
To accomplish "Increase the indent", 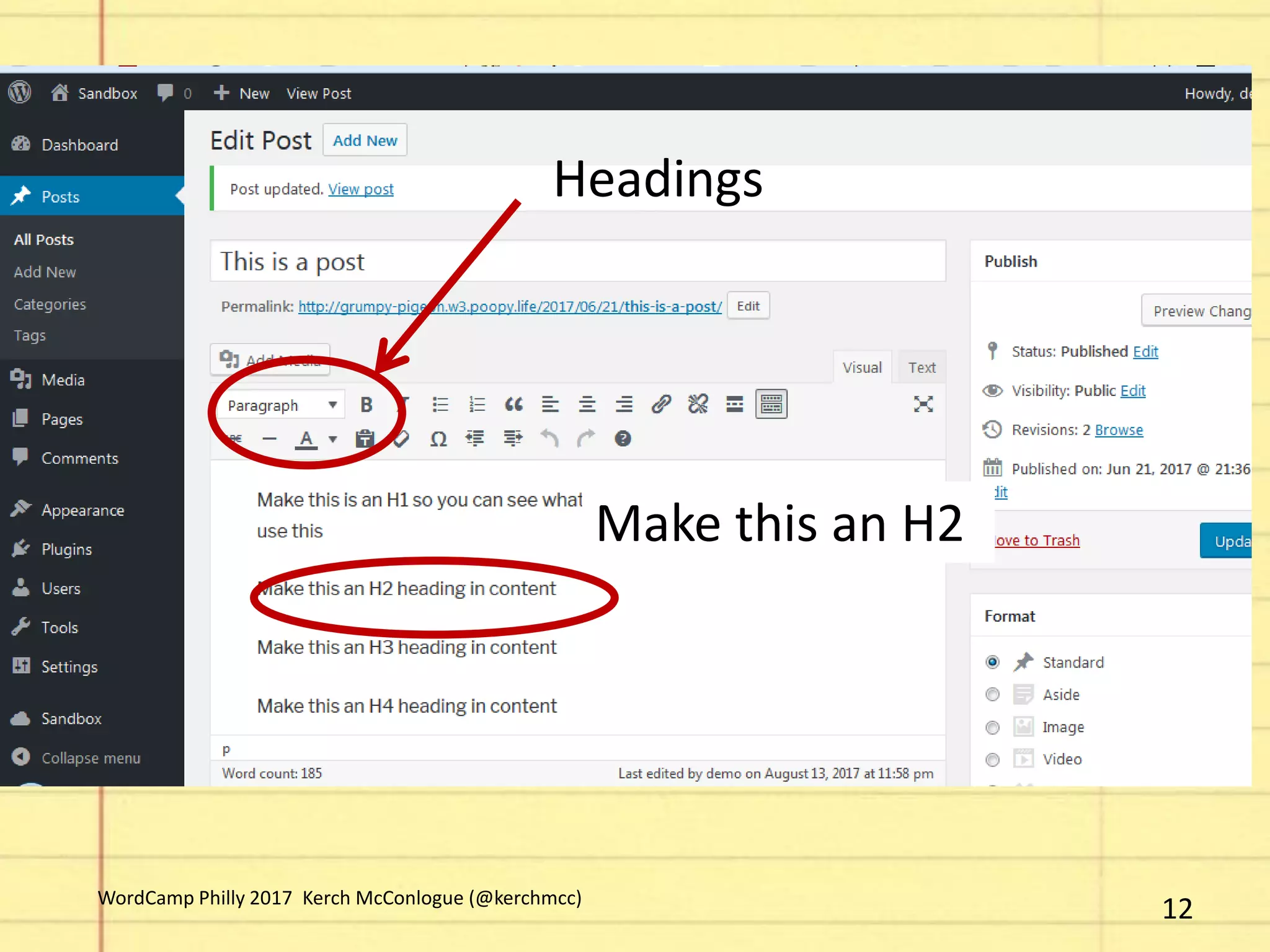I will tap(512, 439).
